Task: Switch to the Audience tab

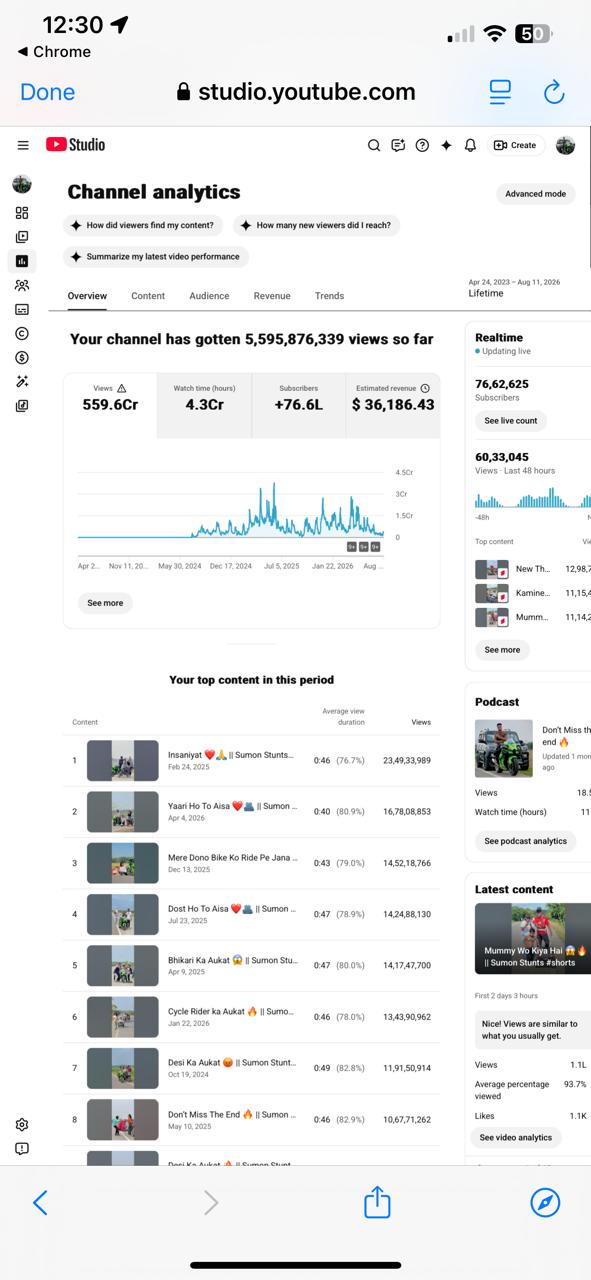Action: pyautogui.click(x=209, y=296)
